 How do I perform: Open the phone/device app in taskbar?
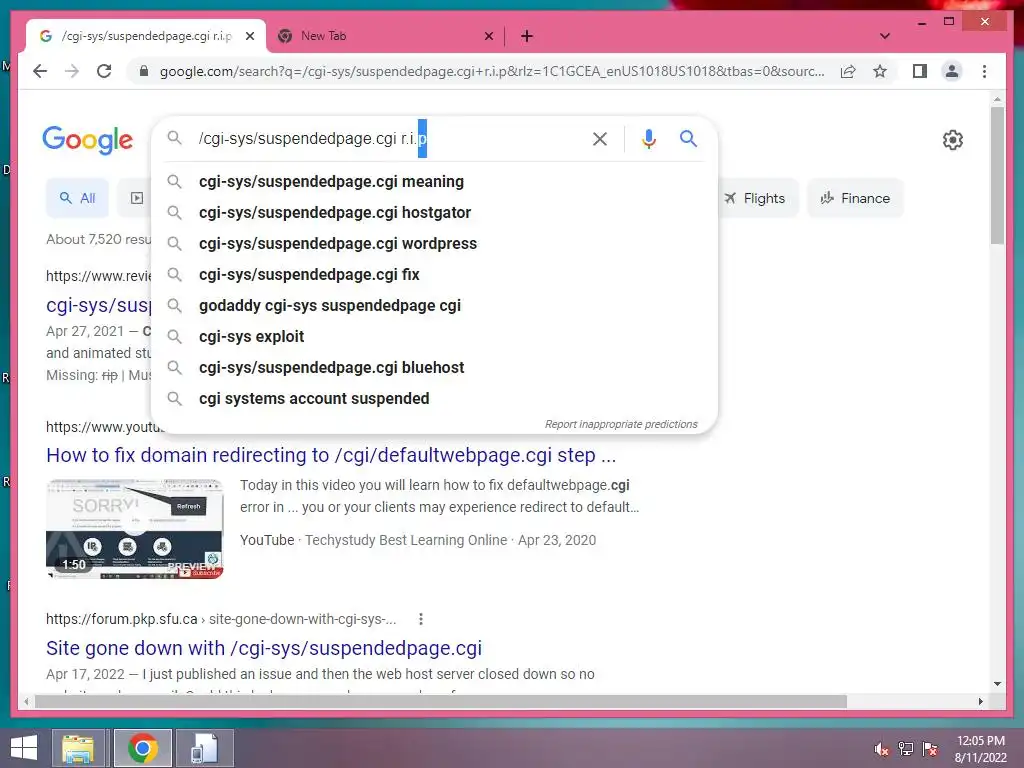tap(204, 748)
